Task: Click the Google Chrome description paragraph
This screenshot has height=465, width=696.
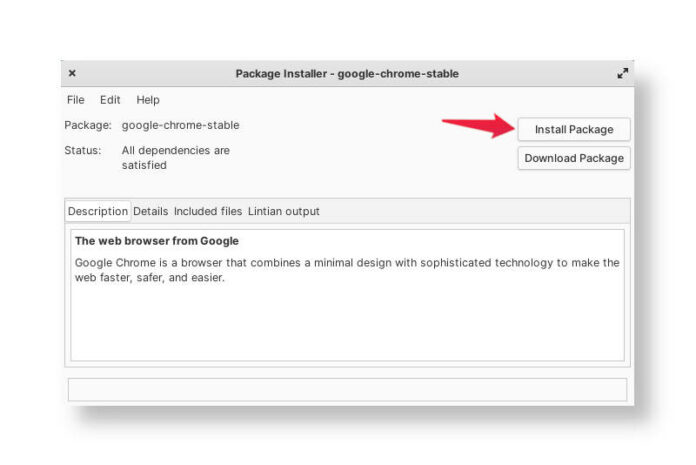Action: (347, 270)
